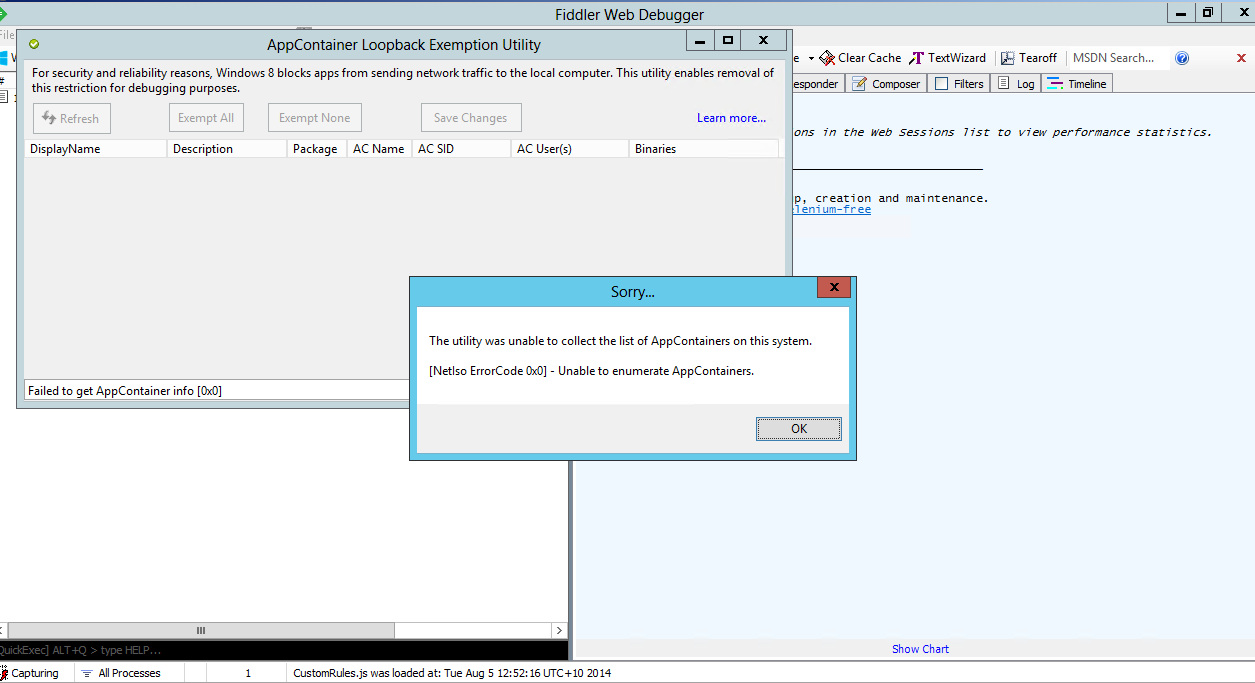The image size is (1255, 683).
Task: Minimize the AppContainer Loopback Exemption Utility window
Action: point(700,41)
